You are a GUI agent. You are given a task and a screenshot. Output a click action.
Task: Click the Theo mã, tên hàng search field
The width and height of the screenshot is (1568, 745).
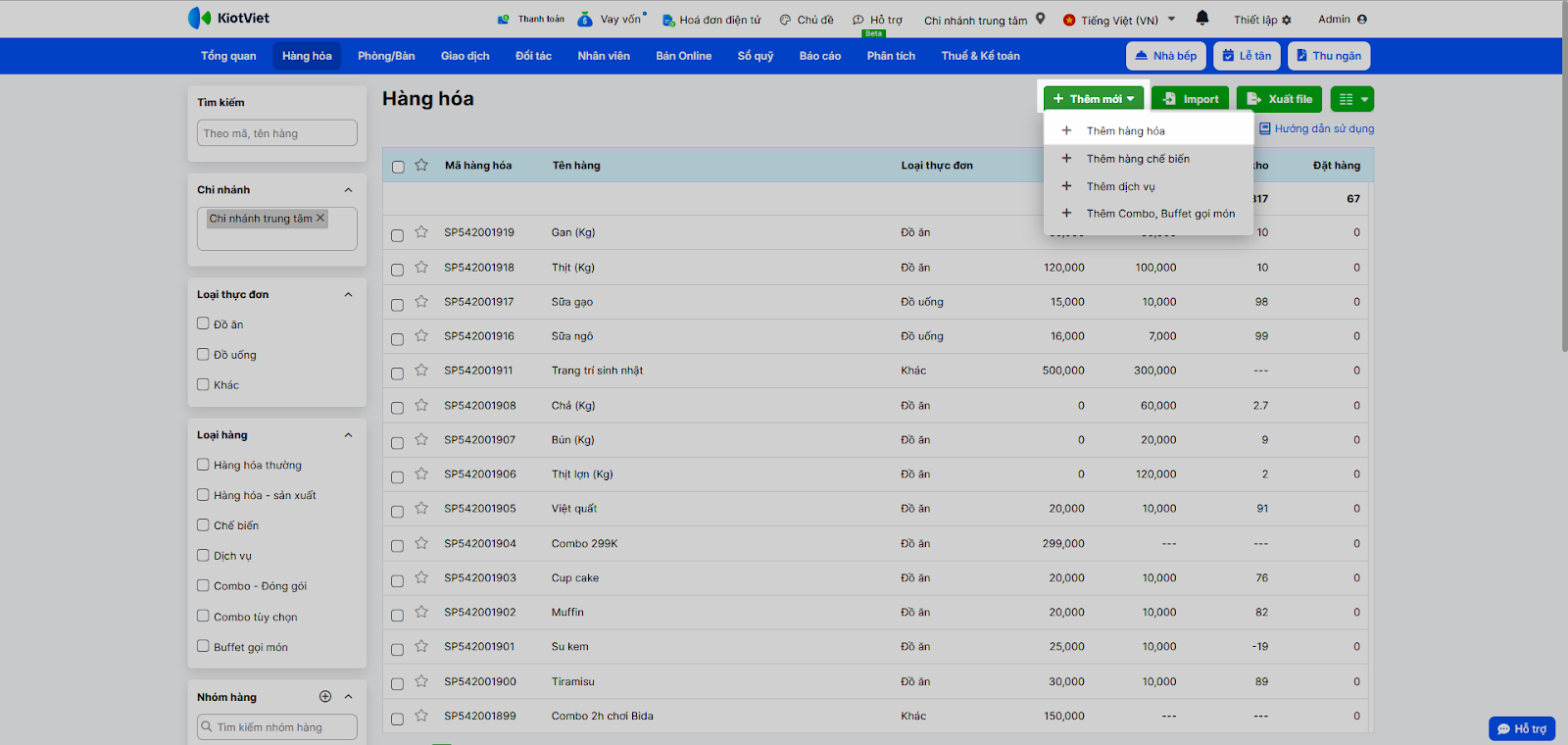277,133
